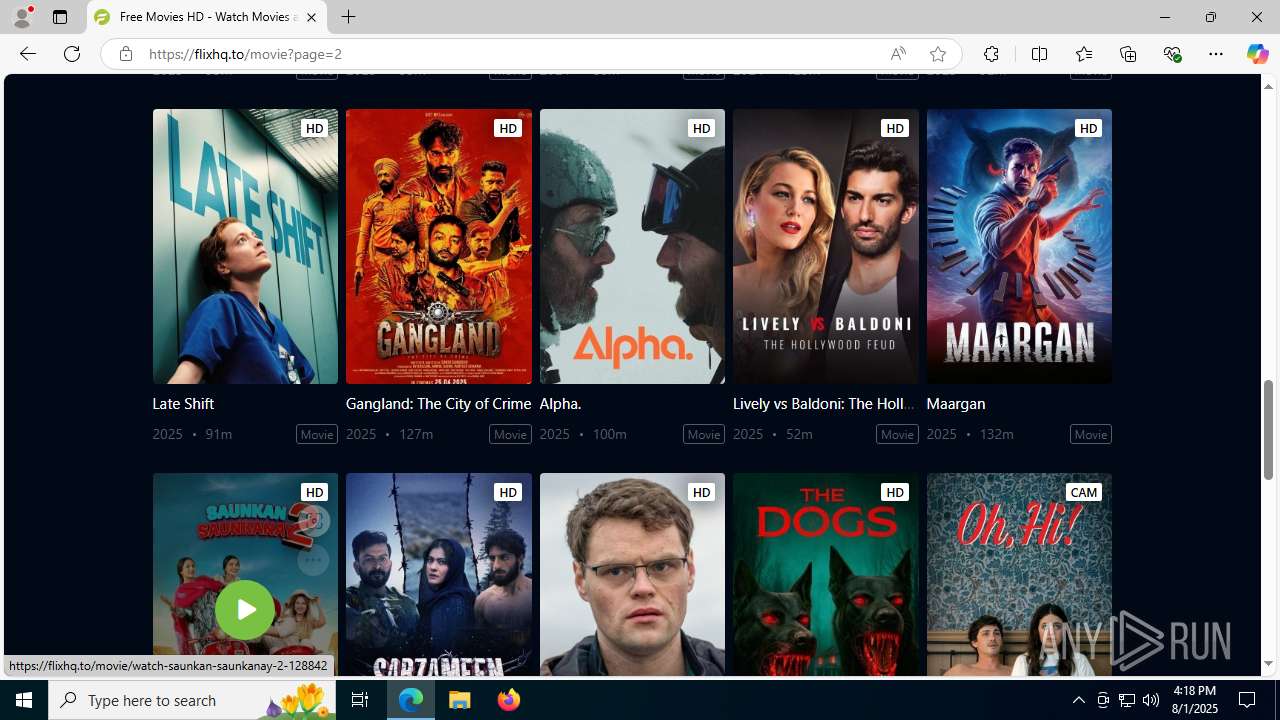1280x720 pixels.
Task: Refresh the current page
Action: click(72, 54)
